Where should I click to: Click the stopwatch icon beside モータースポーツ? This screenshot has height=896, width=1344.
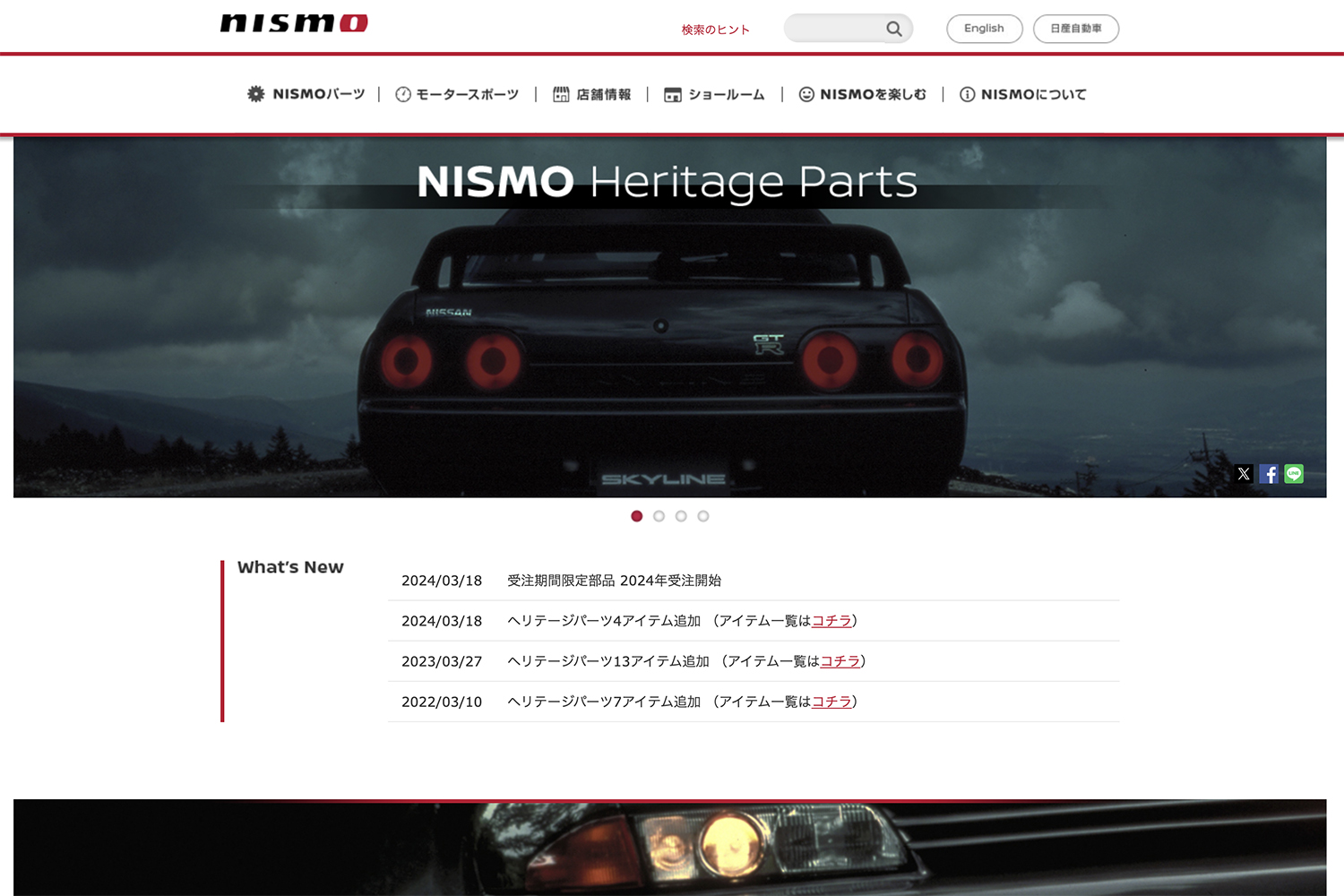pos(403,94)
